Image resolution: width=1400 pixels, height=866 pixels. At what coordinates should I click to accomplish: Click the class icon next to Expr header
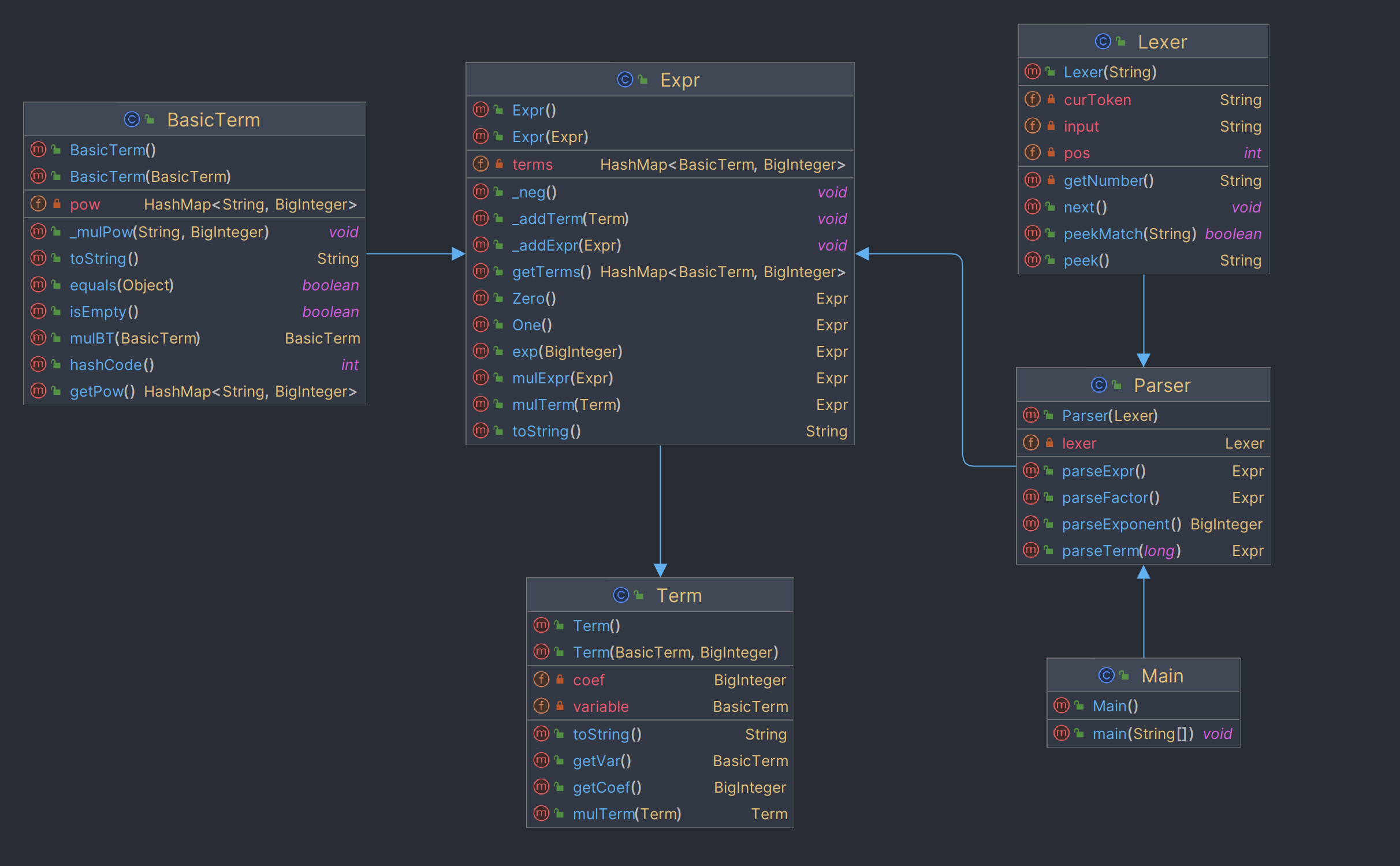coord(625,80)
